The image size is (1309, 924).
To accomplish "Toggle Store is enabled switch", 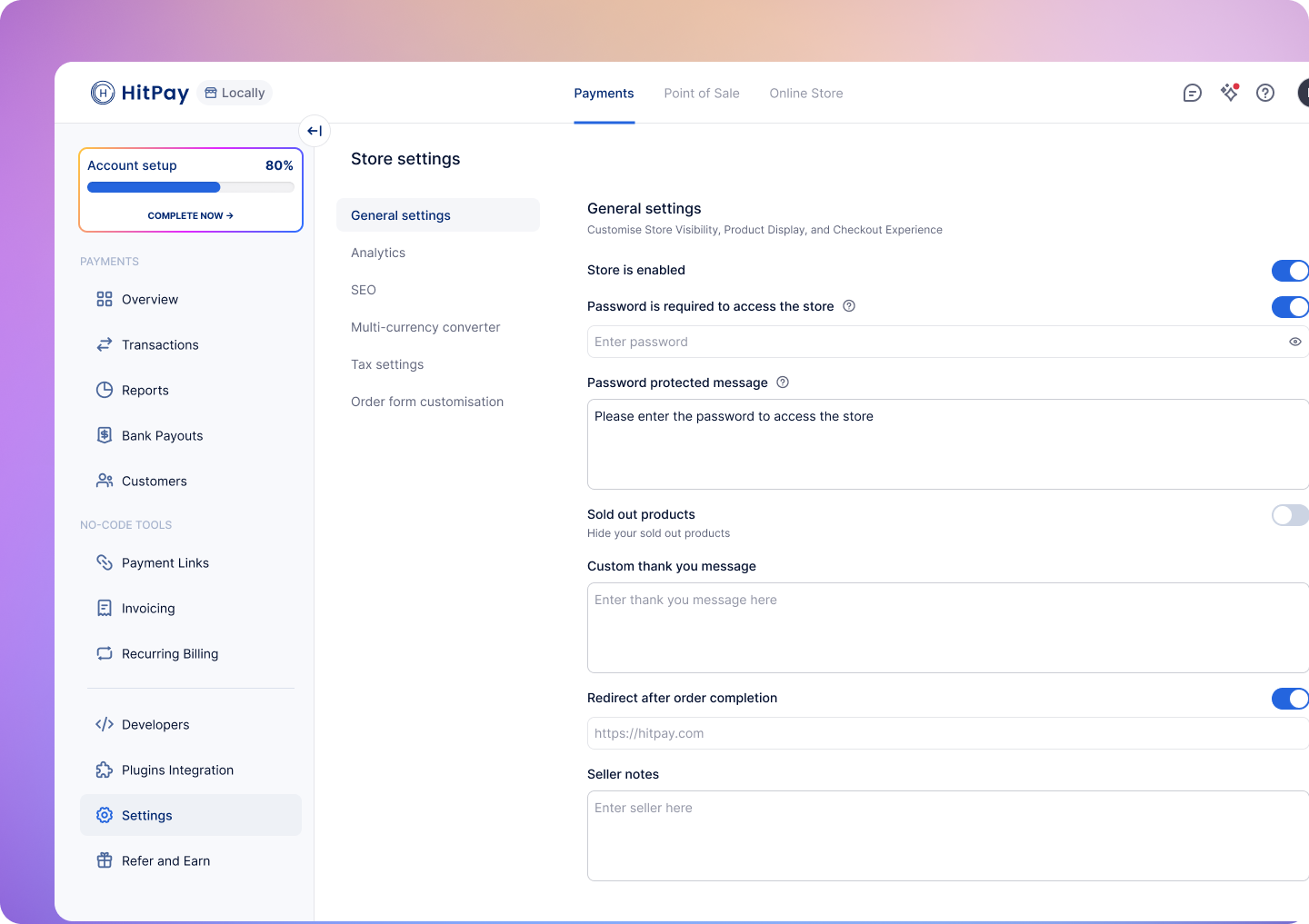I will 1290,271.
